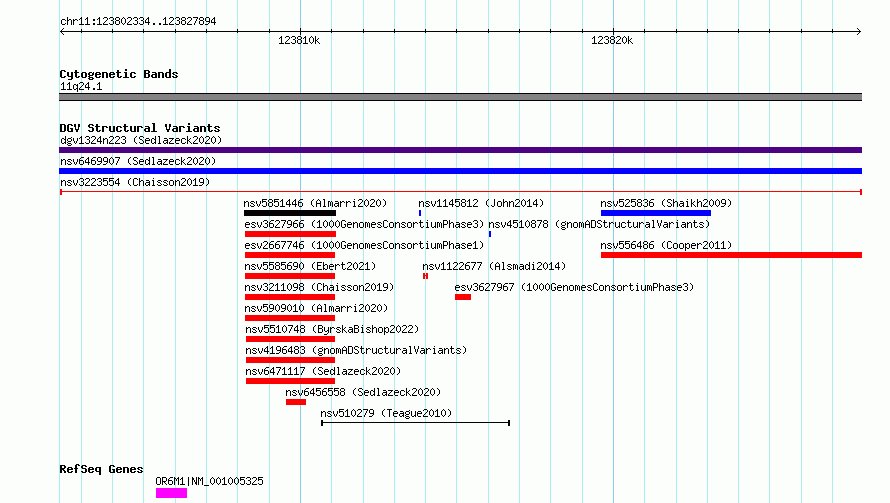Click the black nsv510279 Teague2010 span line
Screen dimensions: 890x503
(415, 423)
